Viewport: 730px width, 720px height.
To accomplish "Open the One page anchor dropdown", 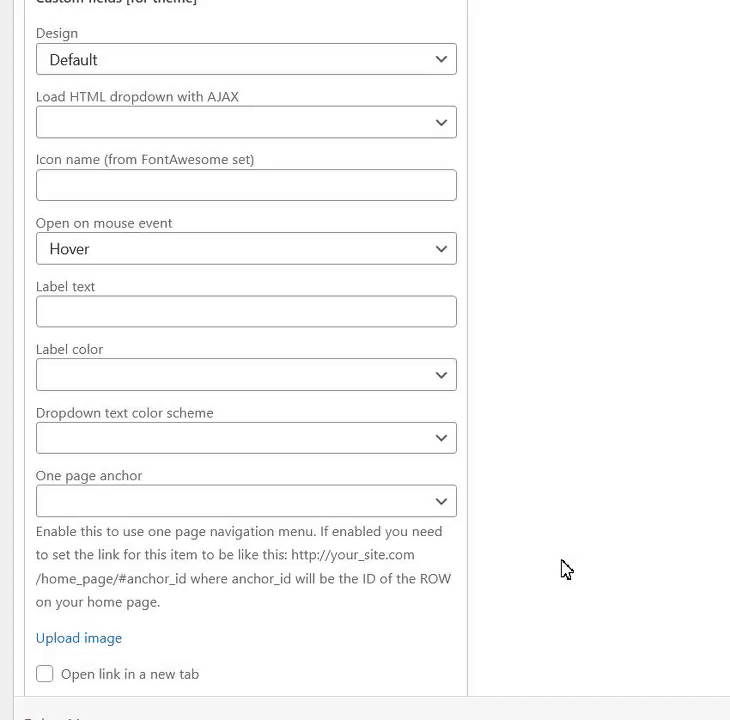I will pos(246,501).
